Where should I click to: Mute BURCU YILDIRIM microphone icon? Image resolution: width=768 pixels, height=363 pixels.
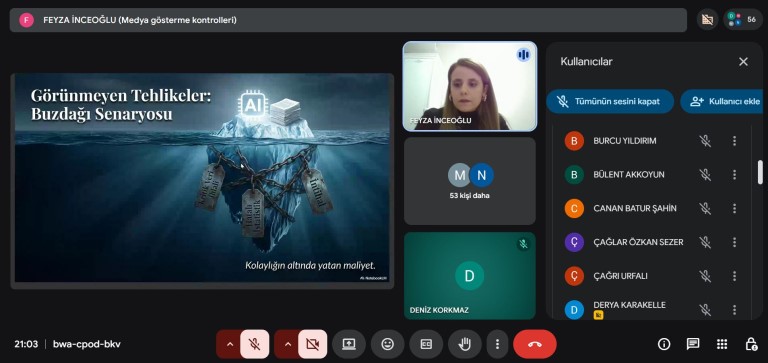click(x=705, y=141)
